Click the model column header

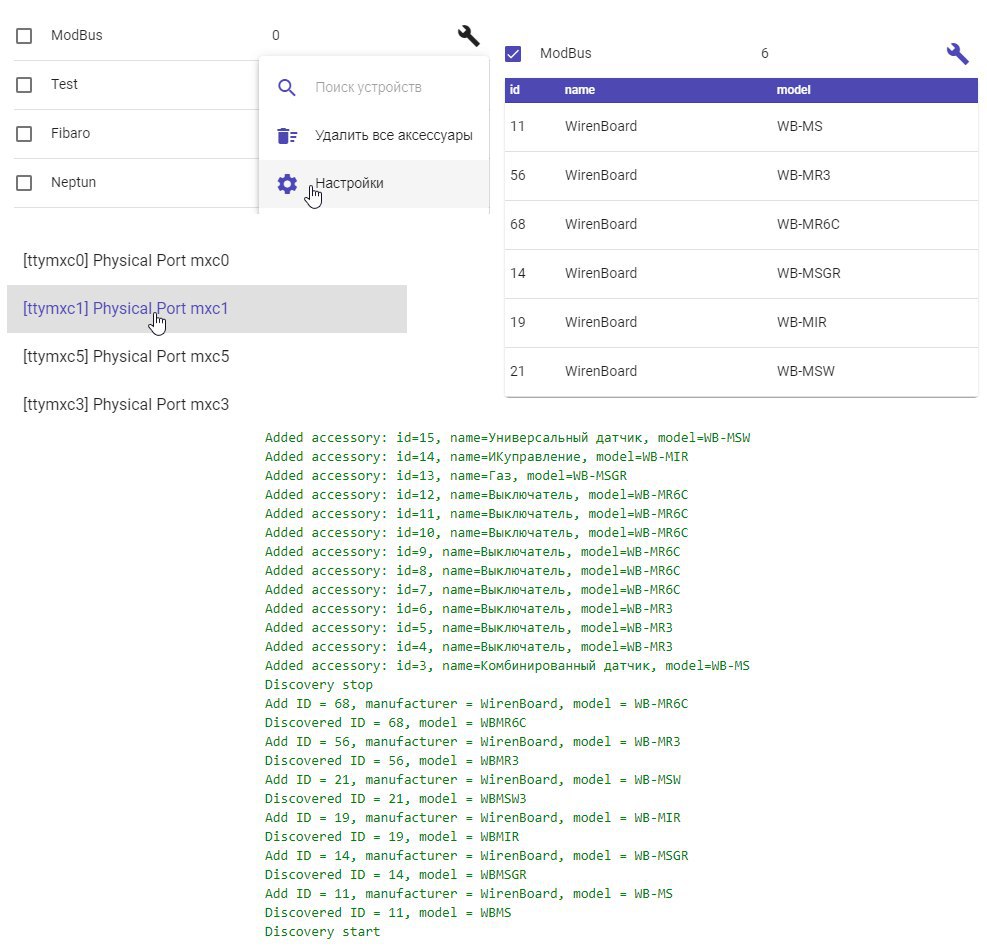(x=793, y=90)
